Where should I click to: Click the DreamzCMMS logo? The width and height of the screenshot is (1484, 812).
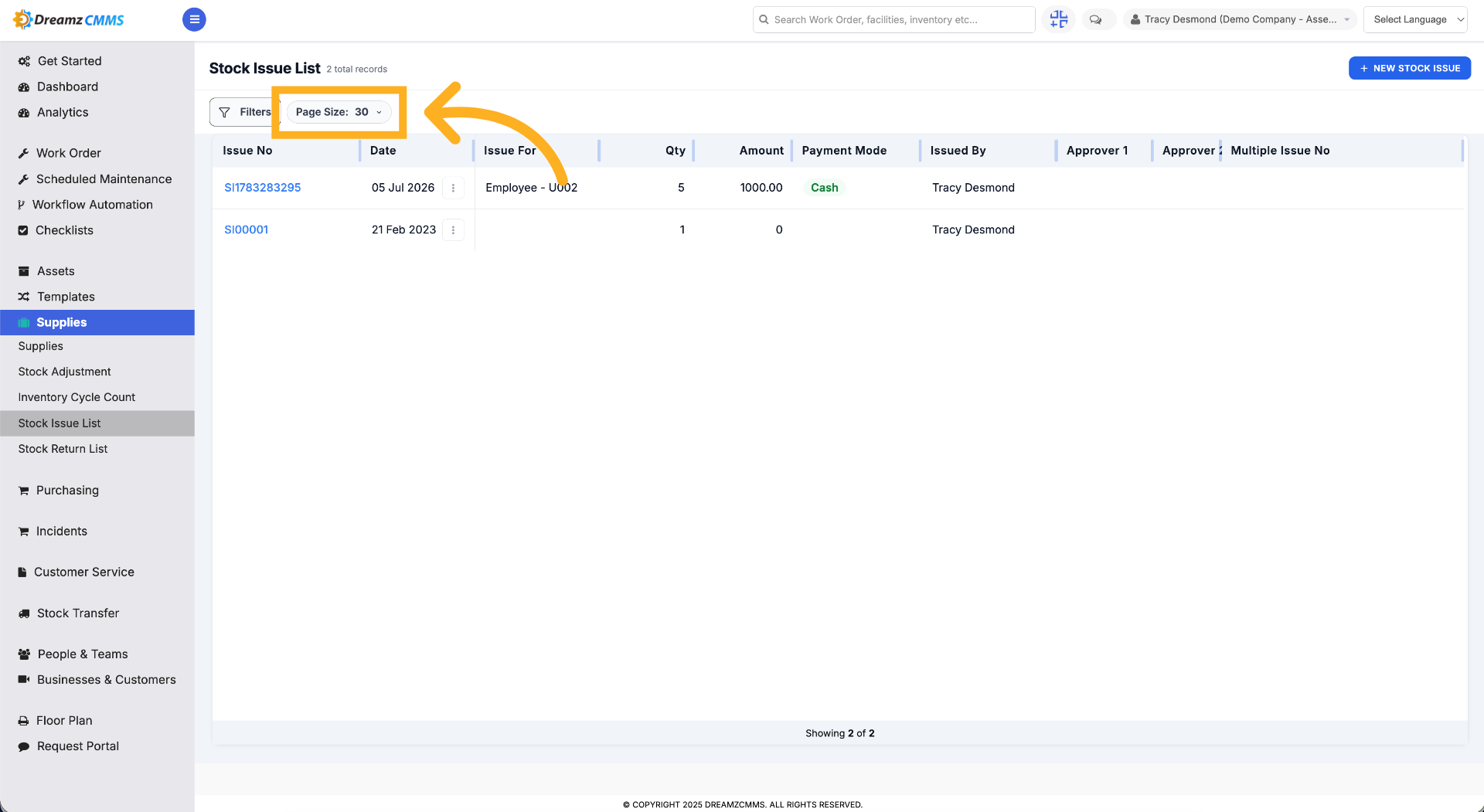(69, 19)
